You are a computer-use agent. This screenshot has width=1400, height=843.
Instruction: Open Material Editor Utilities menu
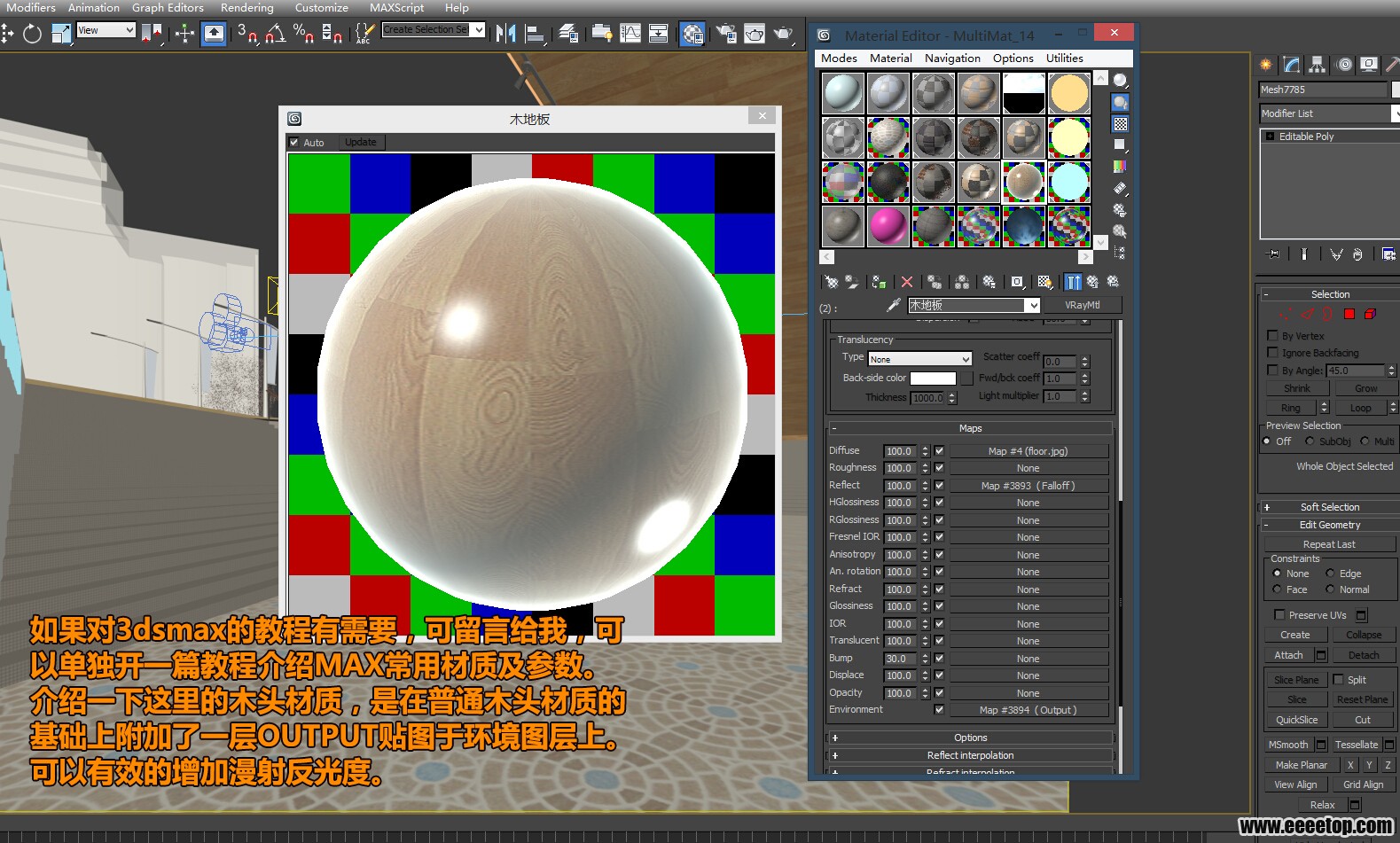(x=1064, y=58)
